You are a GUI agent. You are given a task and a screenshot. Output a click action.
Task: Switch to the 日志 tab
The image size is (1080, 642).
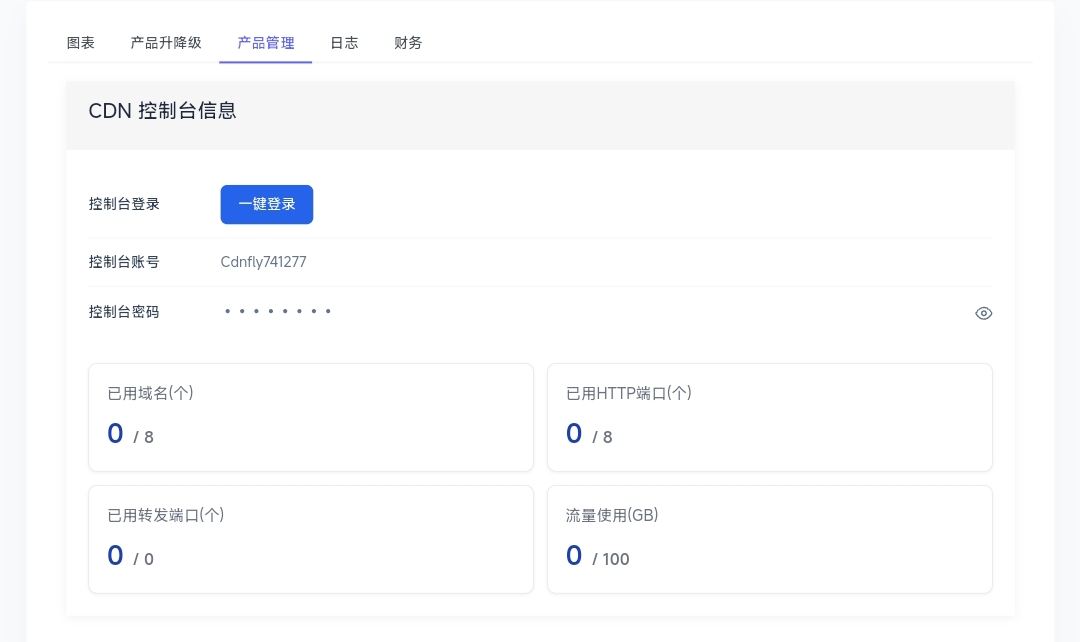[344, 43]
